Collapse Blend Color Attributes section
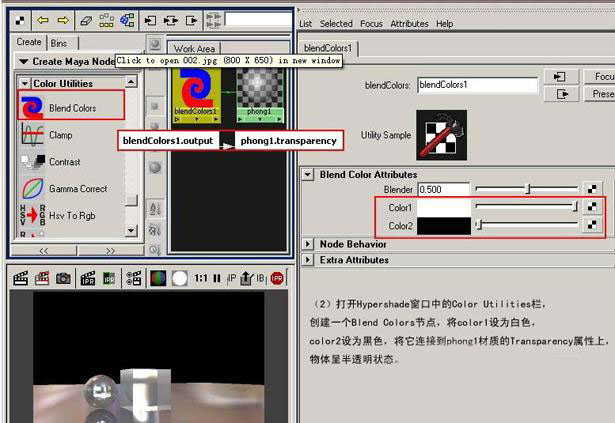 click(x=308, y=174)
